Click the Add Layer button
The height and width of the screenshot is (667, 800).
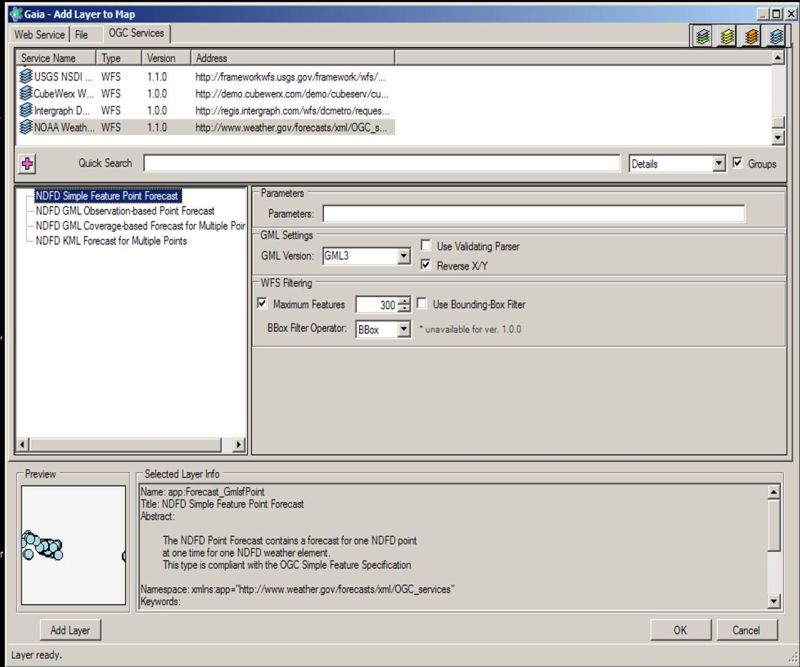(x=70, y=630)
